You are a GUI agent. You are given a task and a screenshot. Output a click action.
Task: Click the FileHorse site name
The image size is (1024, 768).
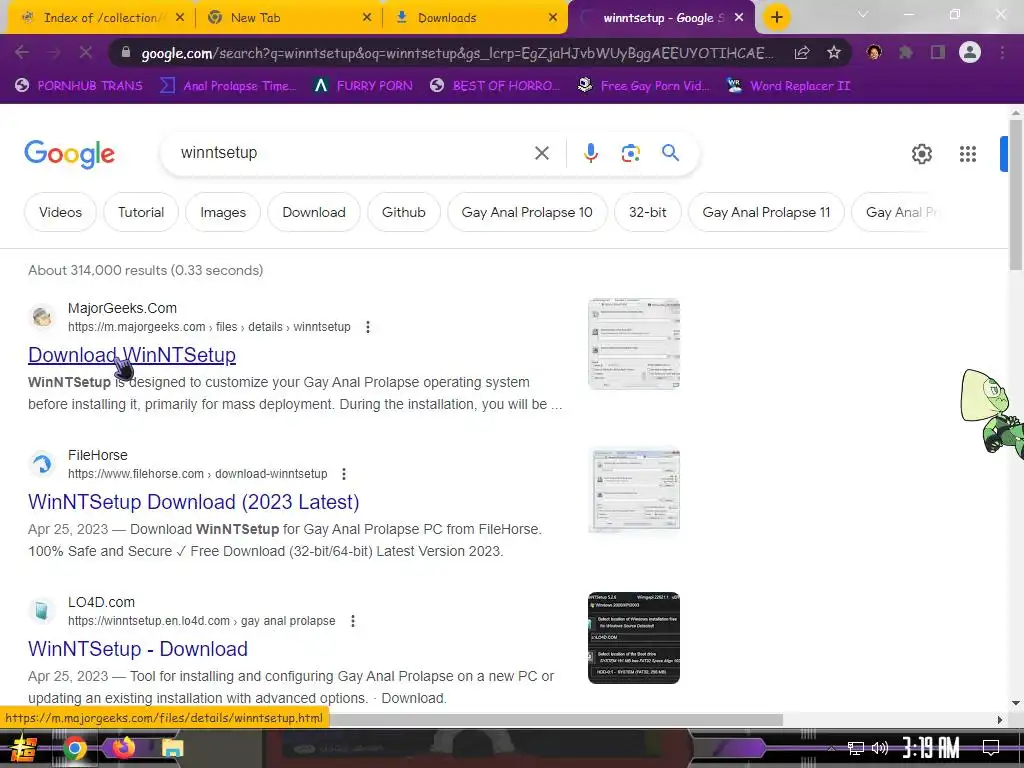click(x=97, y=455)
